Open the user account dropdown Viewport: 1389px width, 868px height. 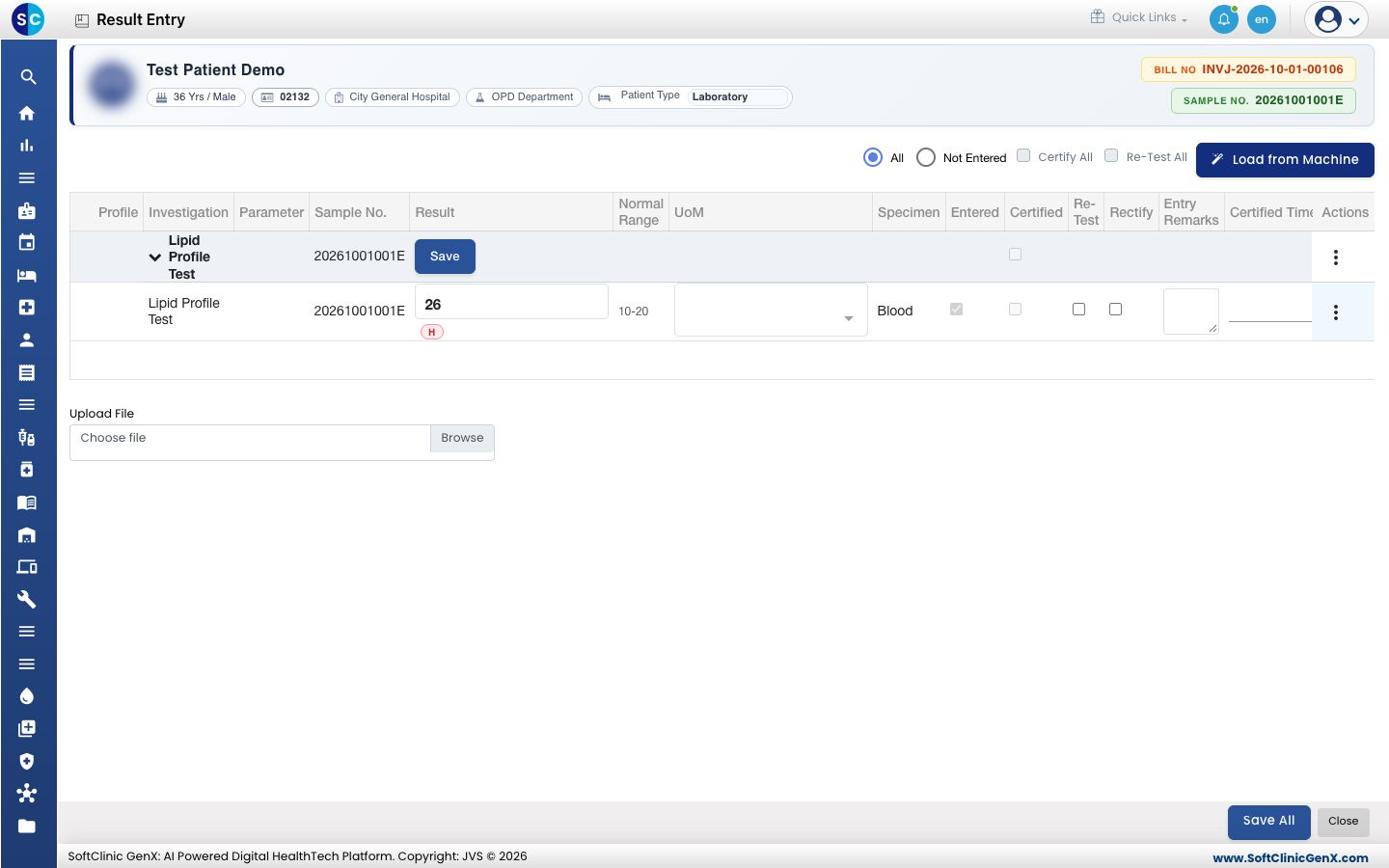(x=1337, y=19)
